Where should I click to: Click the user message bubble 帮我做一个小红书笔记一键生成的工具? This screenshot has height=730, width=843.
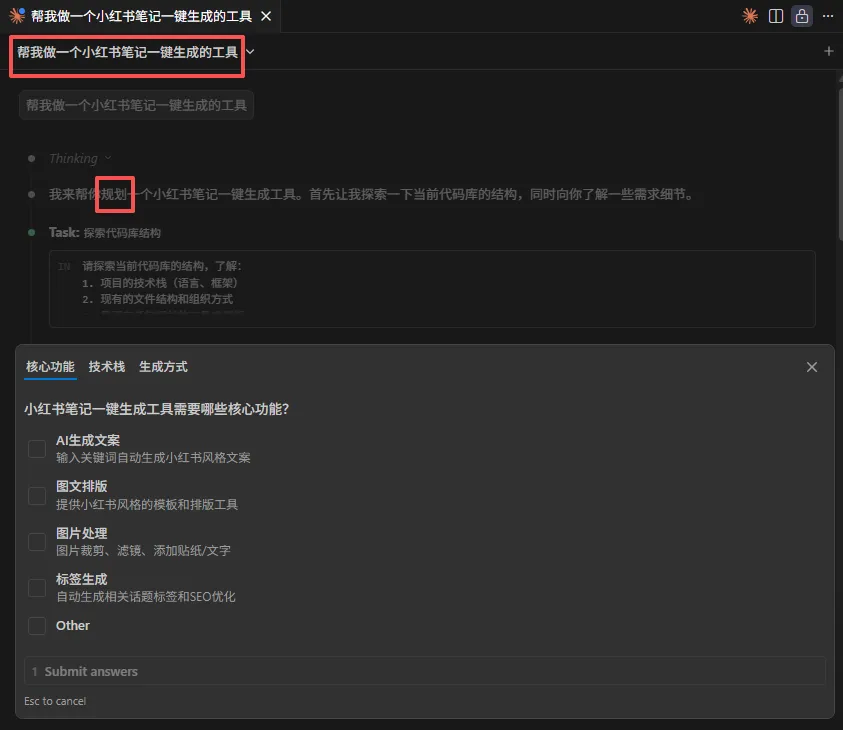coord(136,105)
